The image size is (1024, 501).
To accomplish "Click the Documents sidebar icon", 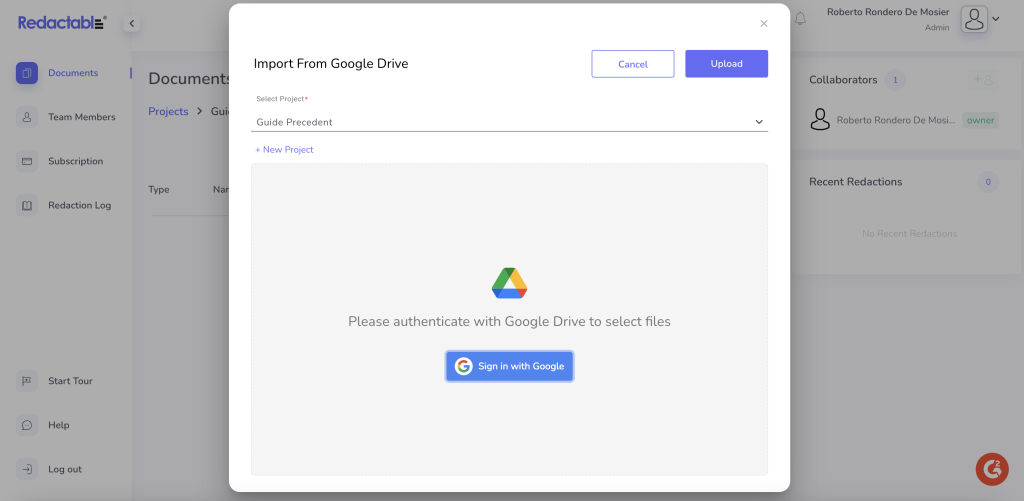I will click(x=27, y=73).
